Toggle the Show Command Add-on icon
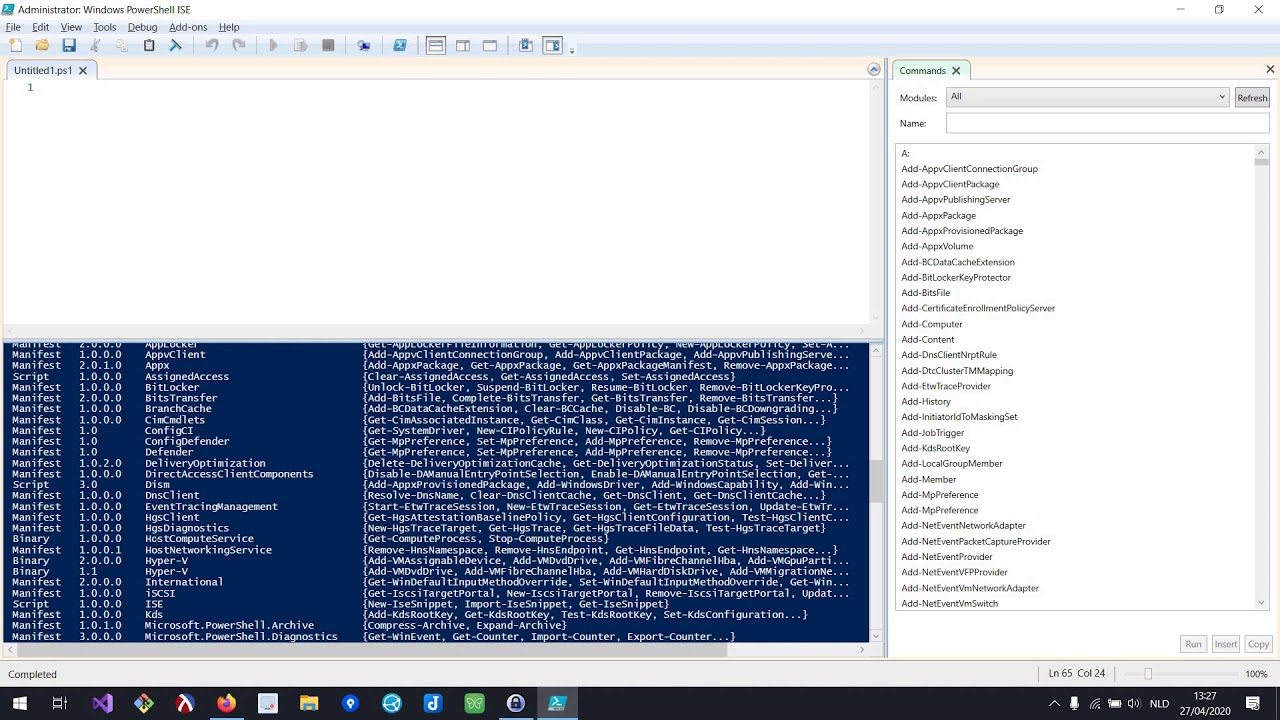 click(x=552, y=45)
